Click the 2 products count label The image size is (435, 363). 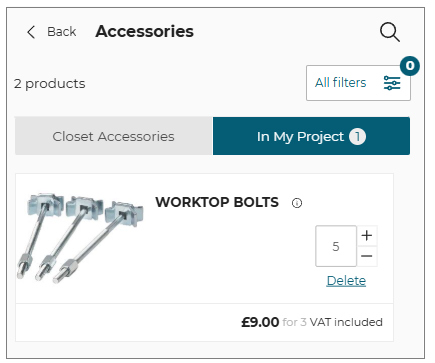click(x=50, y=83)
